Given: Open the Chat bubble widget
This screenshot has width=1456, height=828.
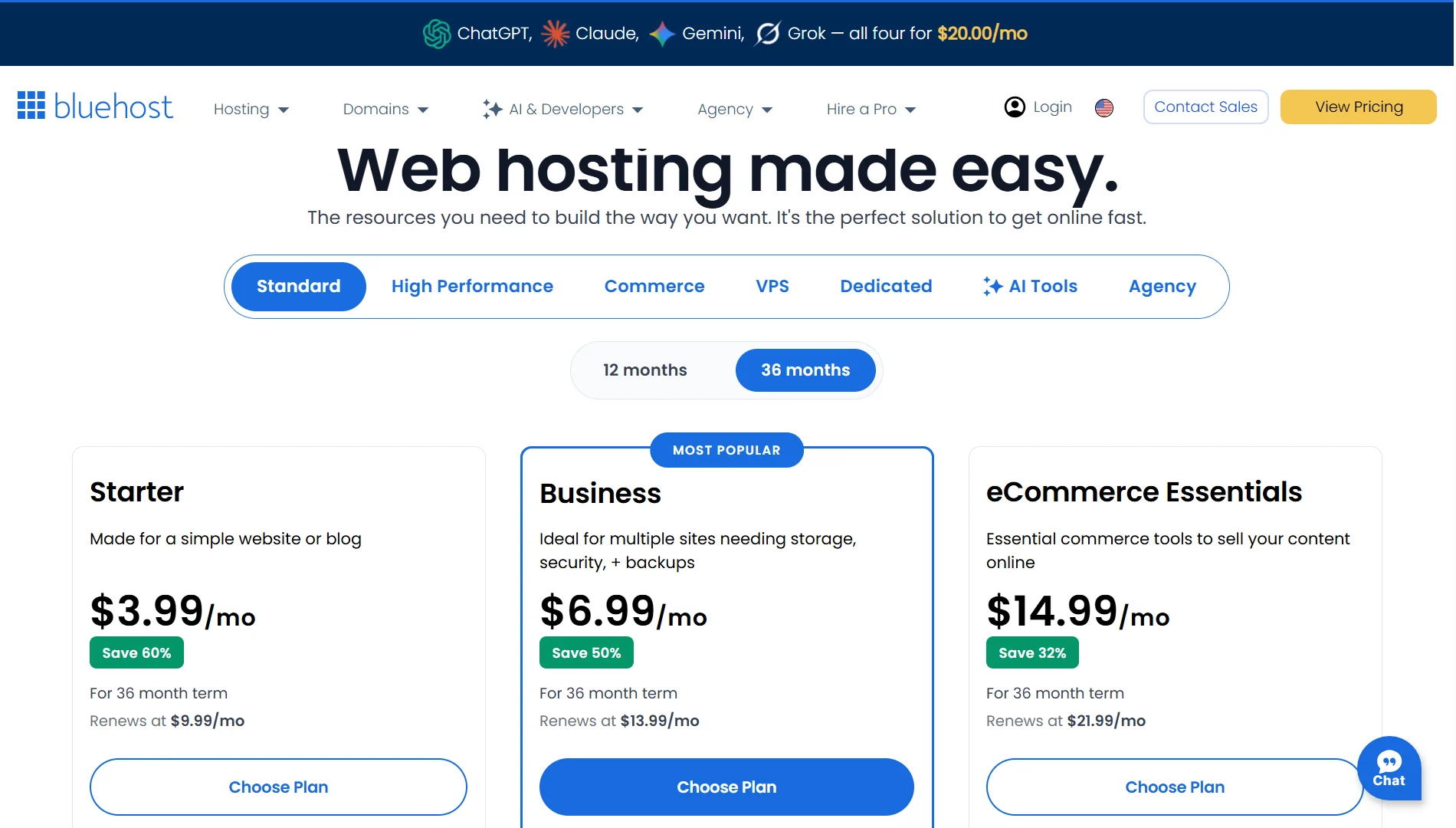Looking at the screenshot, I should pyautogui.click(x=1389, y=768).
